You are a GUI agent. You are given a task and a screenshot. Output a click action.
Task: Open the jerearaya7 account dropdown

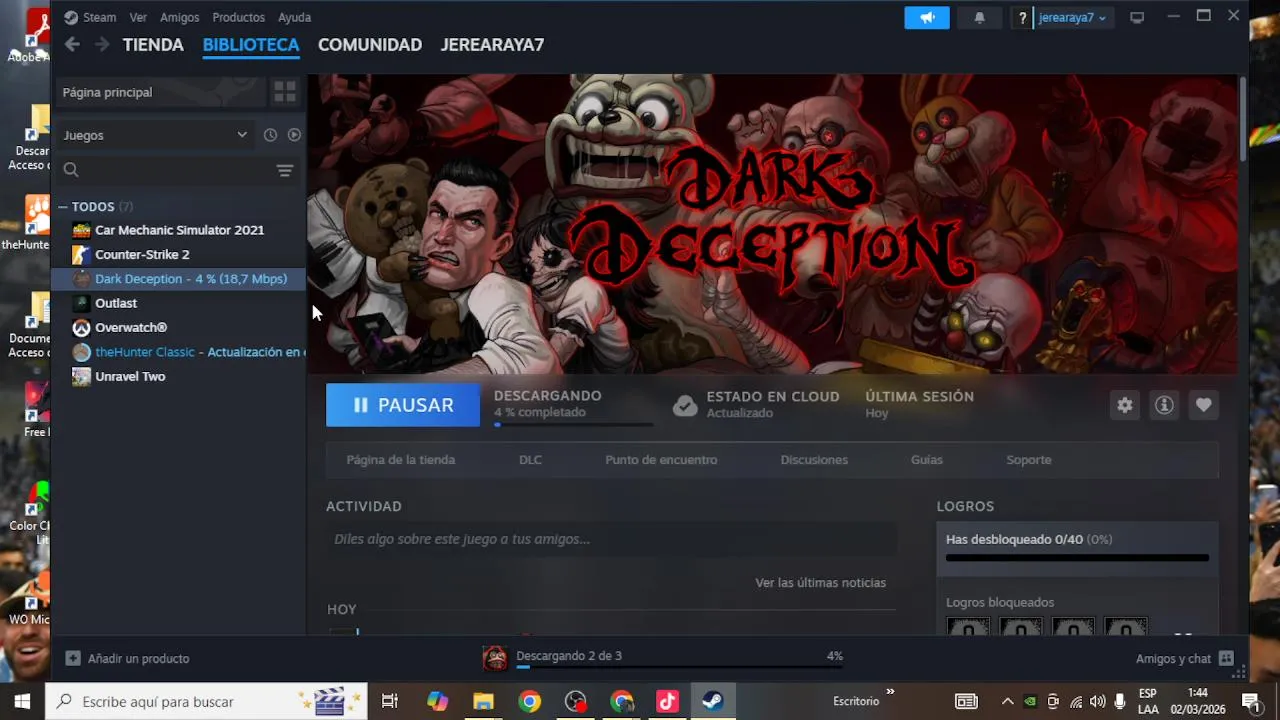(x=1072, y=17)
